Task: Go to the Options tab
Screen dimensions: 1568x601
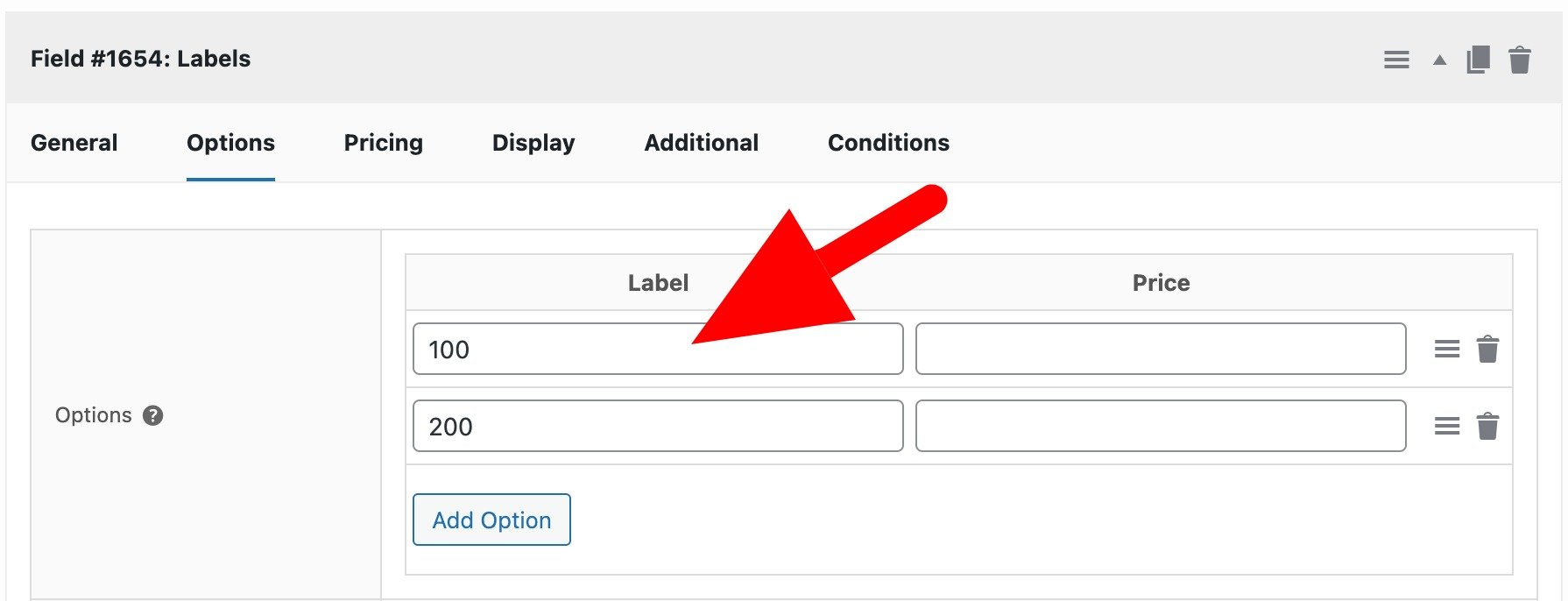Action: click(x=230, y=142)
